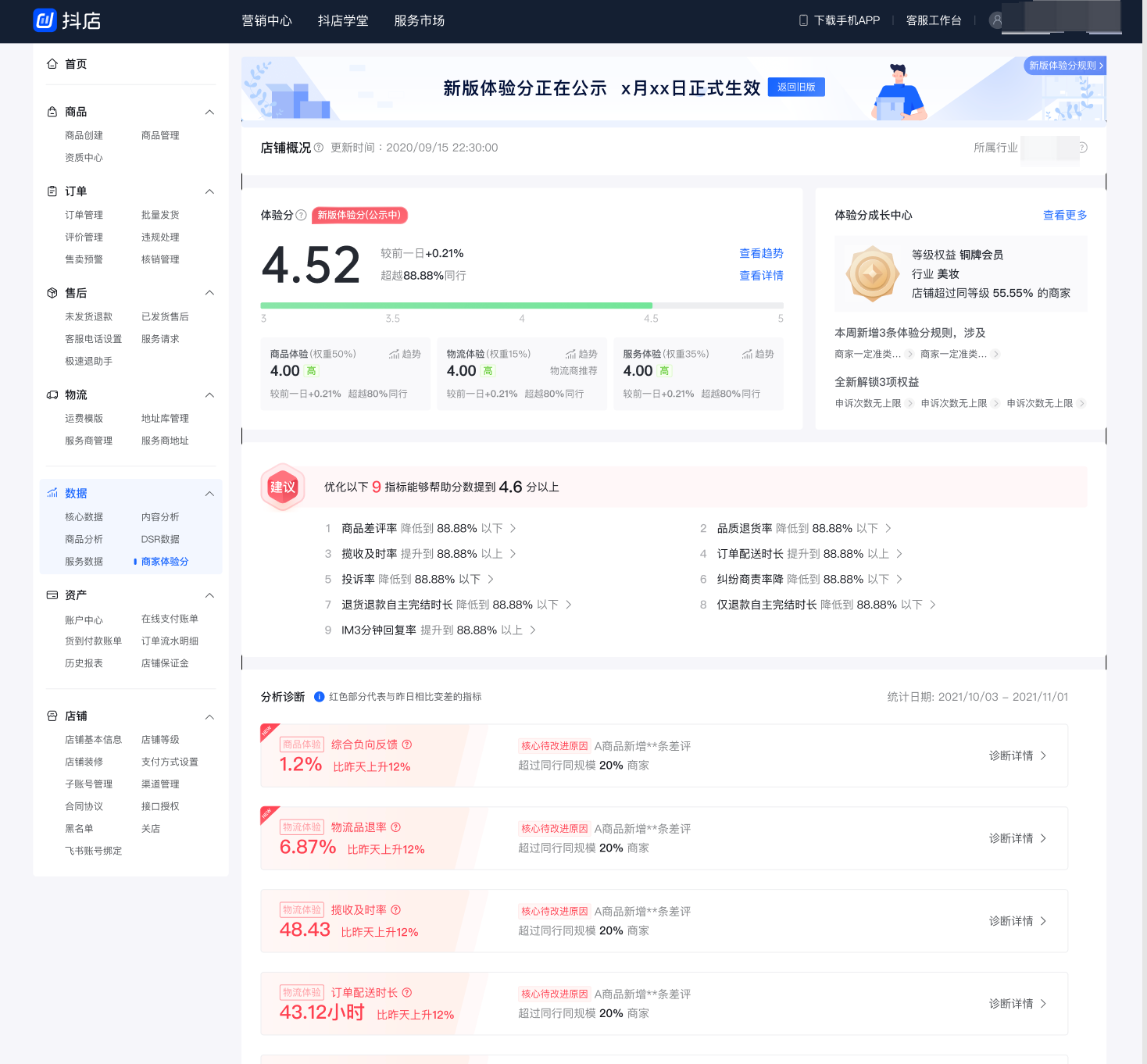Open 抖店学堂 from the top navigation
Viewport: 1147px width, 1064px height.
coord(343,21)
